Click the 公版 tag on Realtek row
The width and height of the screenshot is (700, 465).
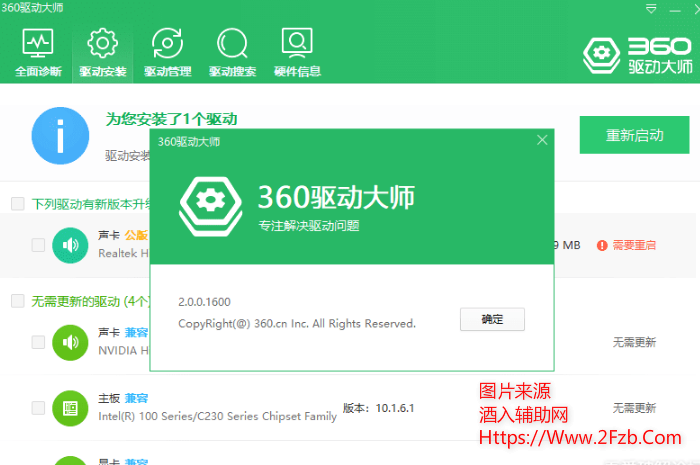(136, 235)
